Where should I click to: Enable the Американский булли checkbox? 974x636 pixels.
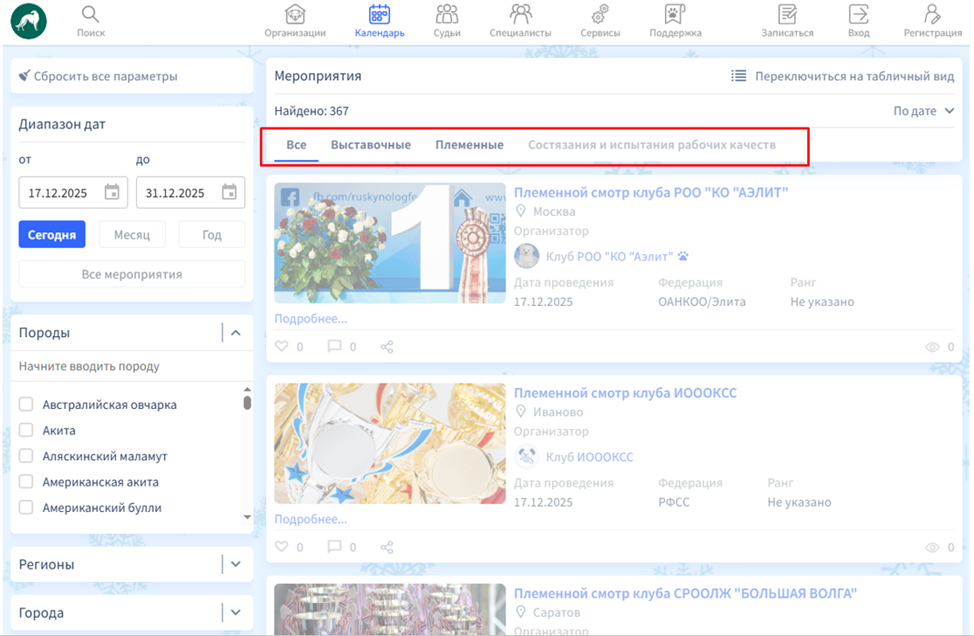click(27, 508)
